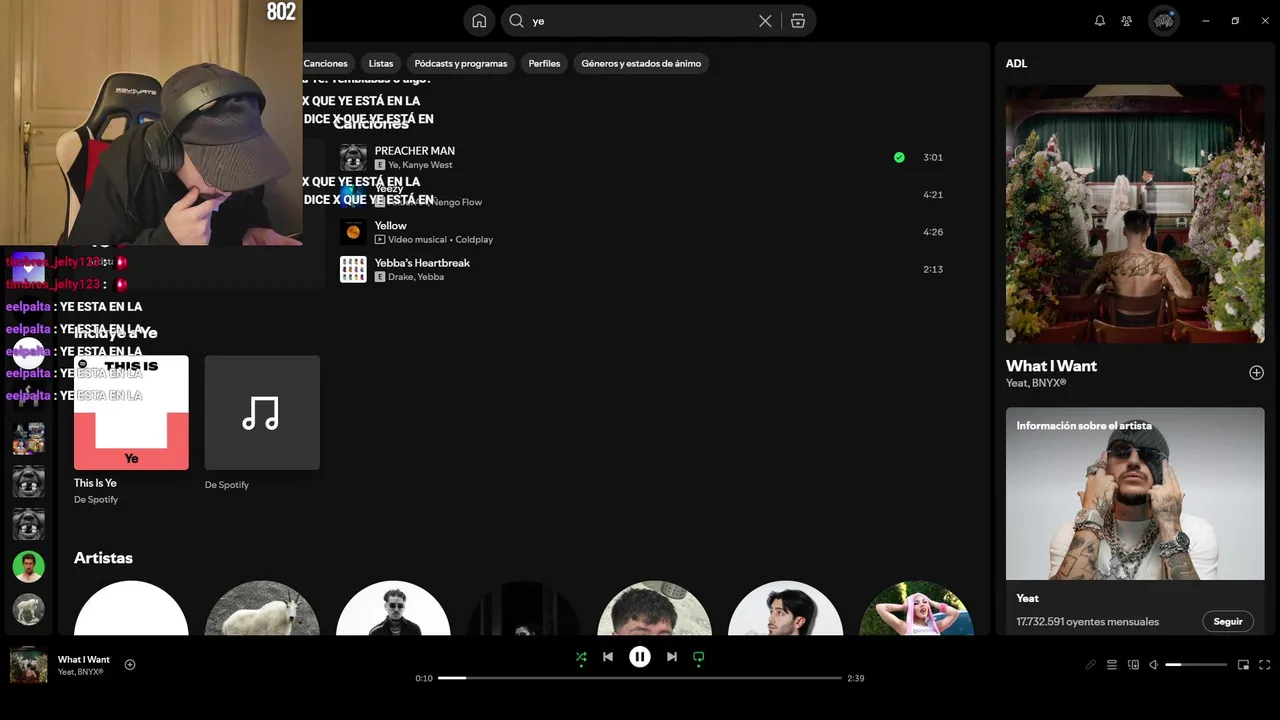Open the collage playlist thumbnail in left sidebar

(x=28, y=438)
